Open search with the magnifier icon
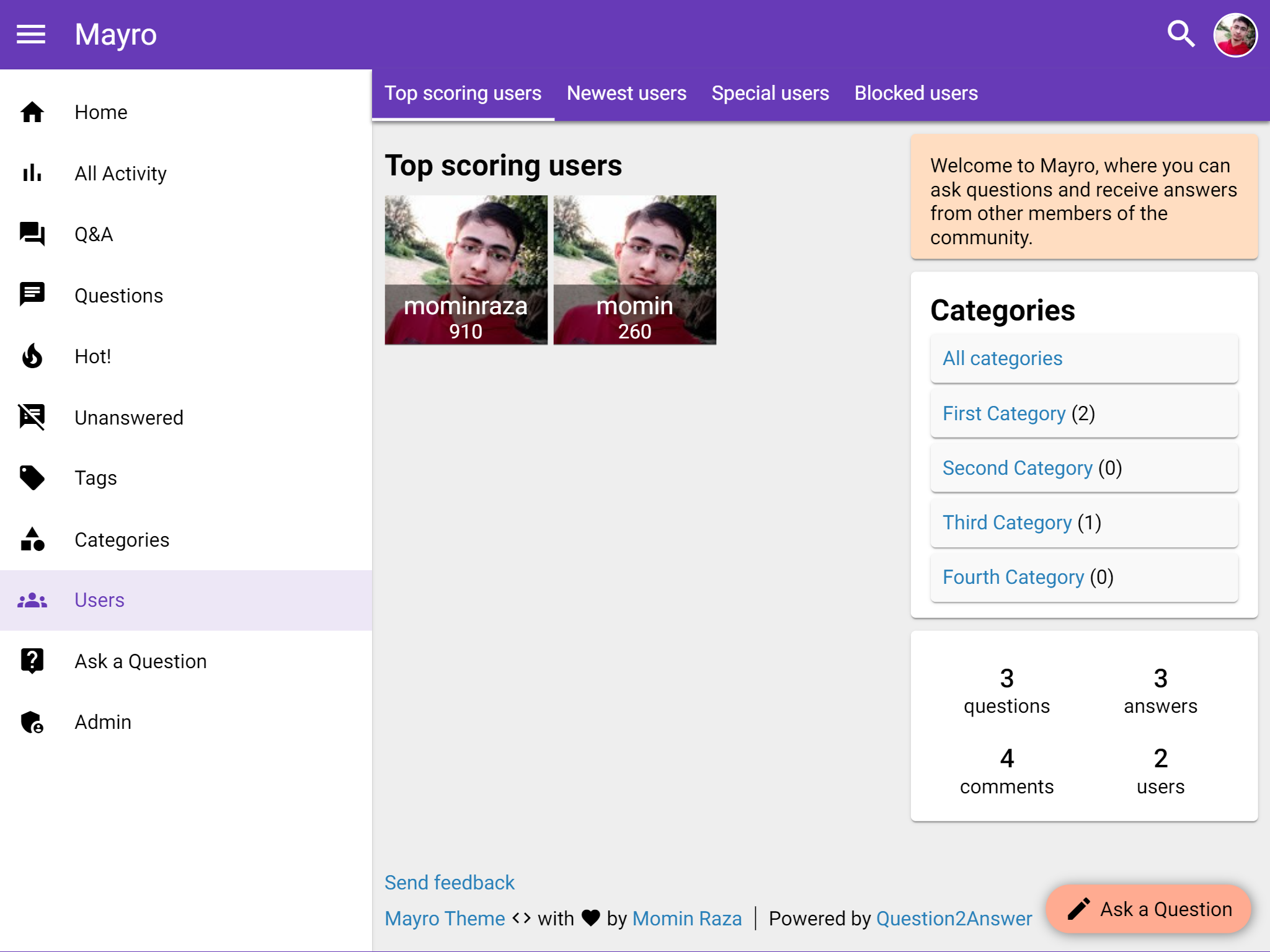The height and width of the screenshot is (952, 1270). (1181, 35)
